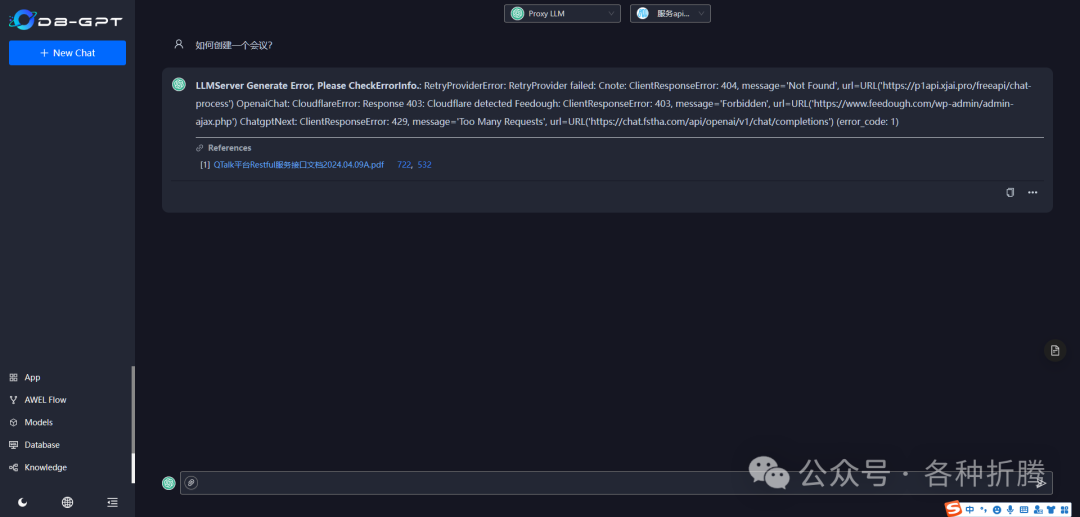1080x517 pixels.
Task: Click the DB-GPT logo
Action: 65,19
